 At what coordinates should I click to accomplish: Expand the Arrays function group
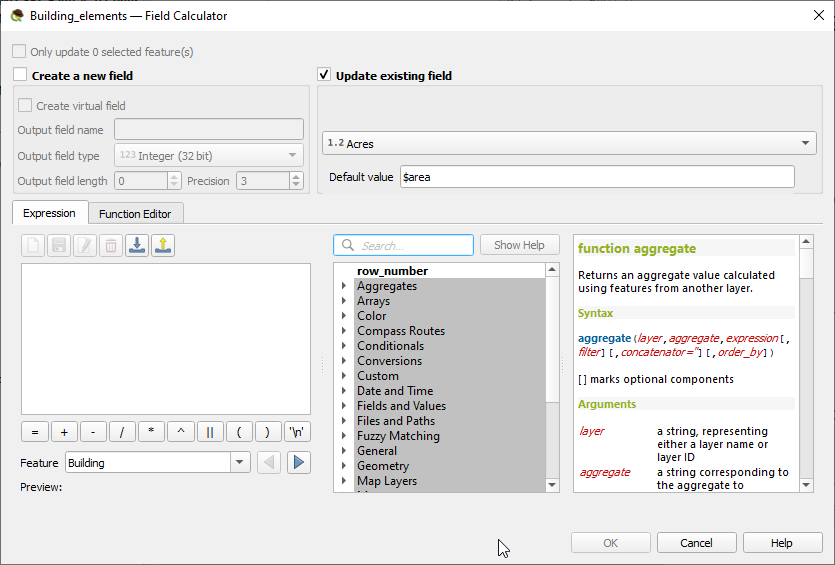click(344, 301)
